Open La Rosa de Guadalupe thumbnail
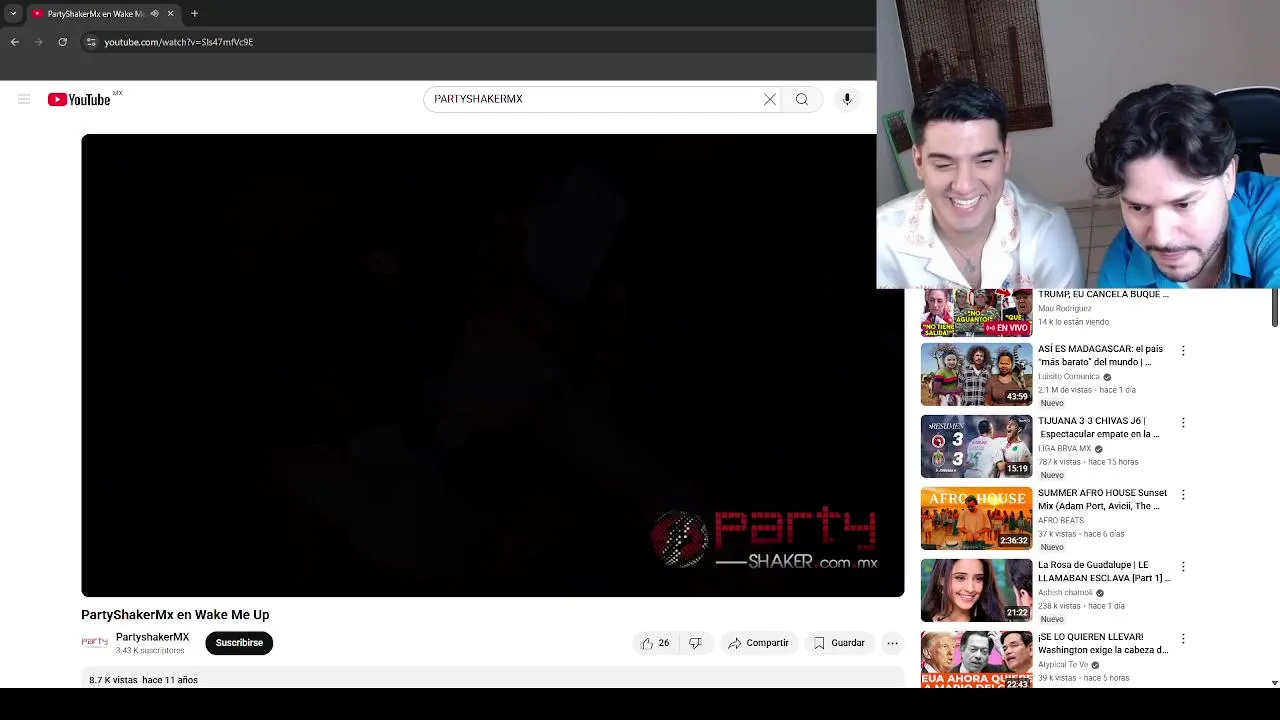This screenshot has height=720, width=1280. (x=976, y=590)
